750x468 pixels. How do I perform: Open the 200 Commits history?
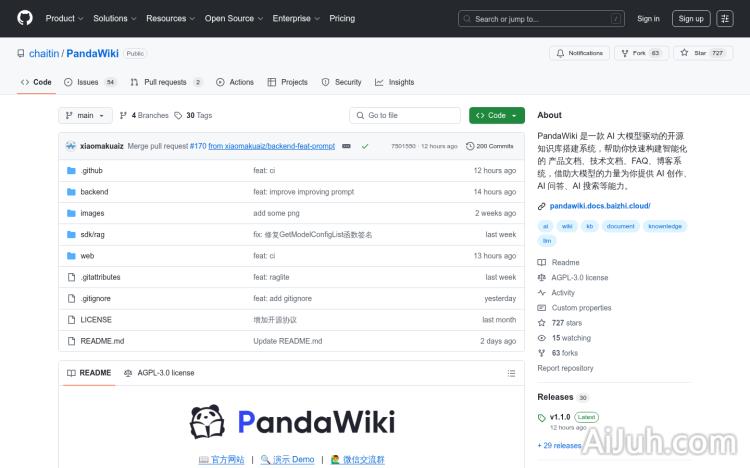coord(490,146)
